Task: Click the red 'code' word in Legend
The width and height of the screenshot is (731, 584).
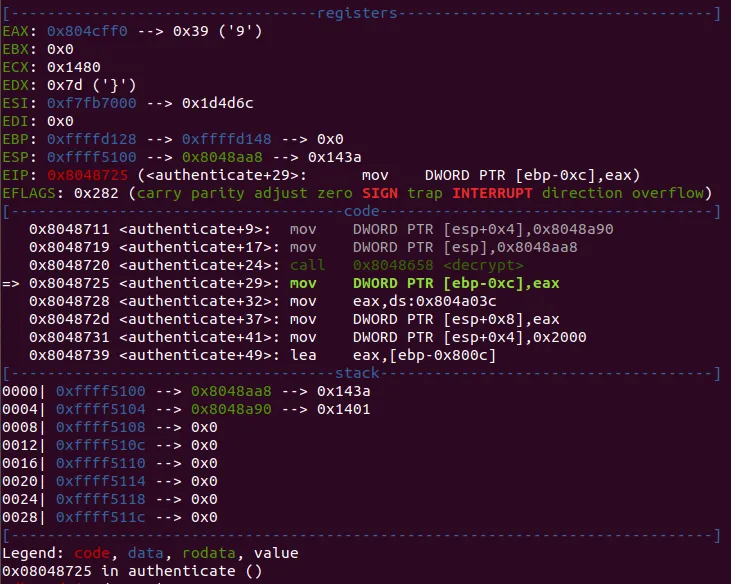Action: (92, 553)
